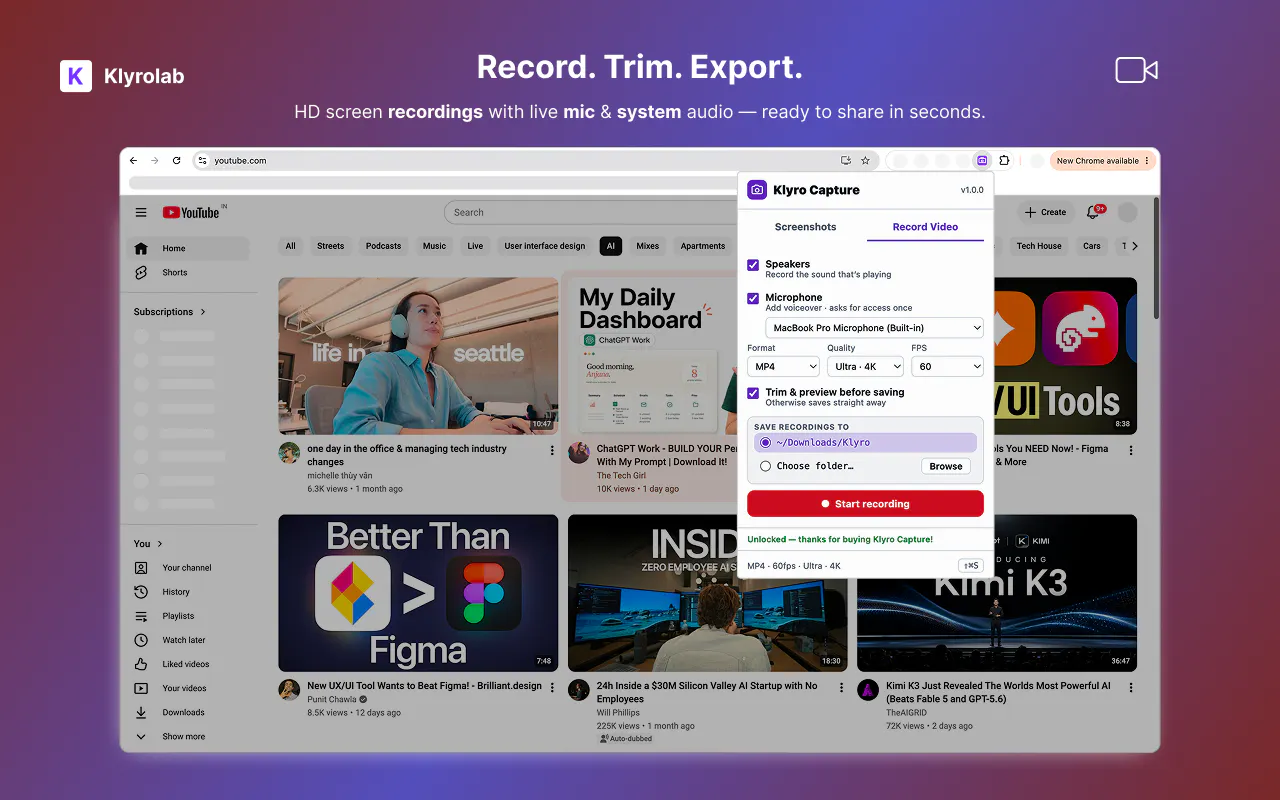
Task: Select the Choose folder radio option
Action: [x=765, y=466]
